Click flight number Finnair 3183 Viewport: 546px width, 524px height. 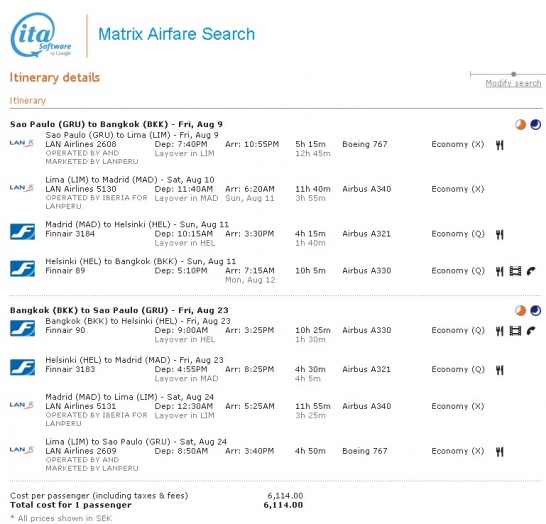coord(70,369)
